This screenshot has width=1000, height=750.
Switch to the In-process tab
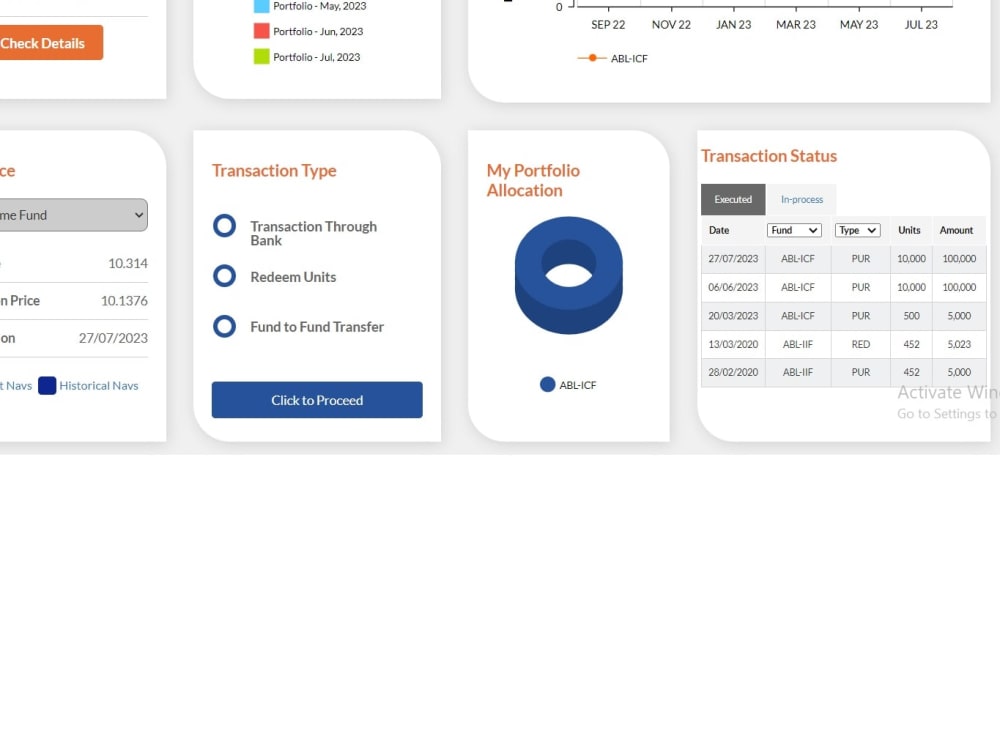(801, 199)
